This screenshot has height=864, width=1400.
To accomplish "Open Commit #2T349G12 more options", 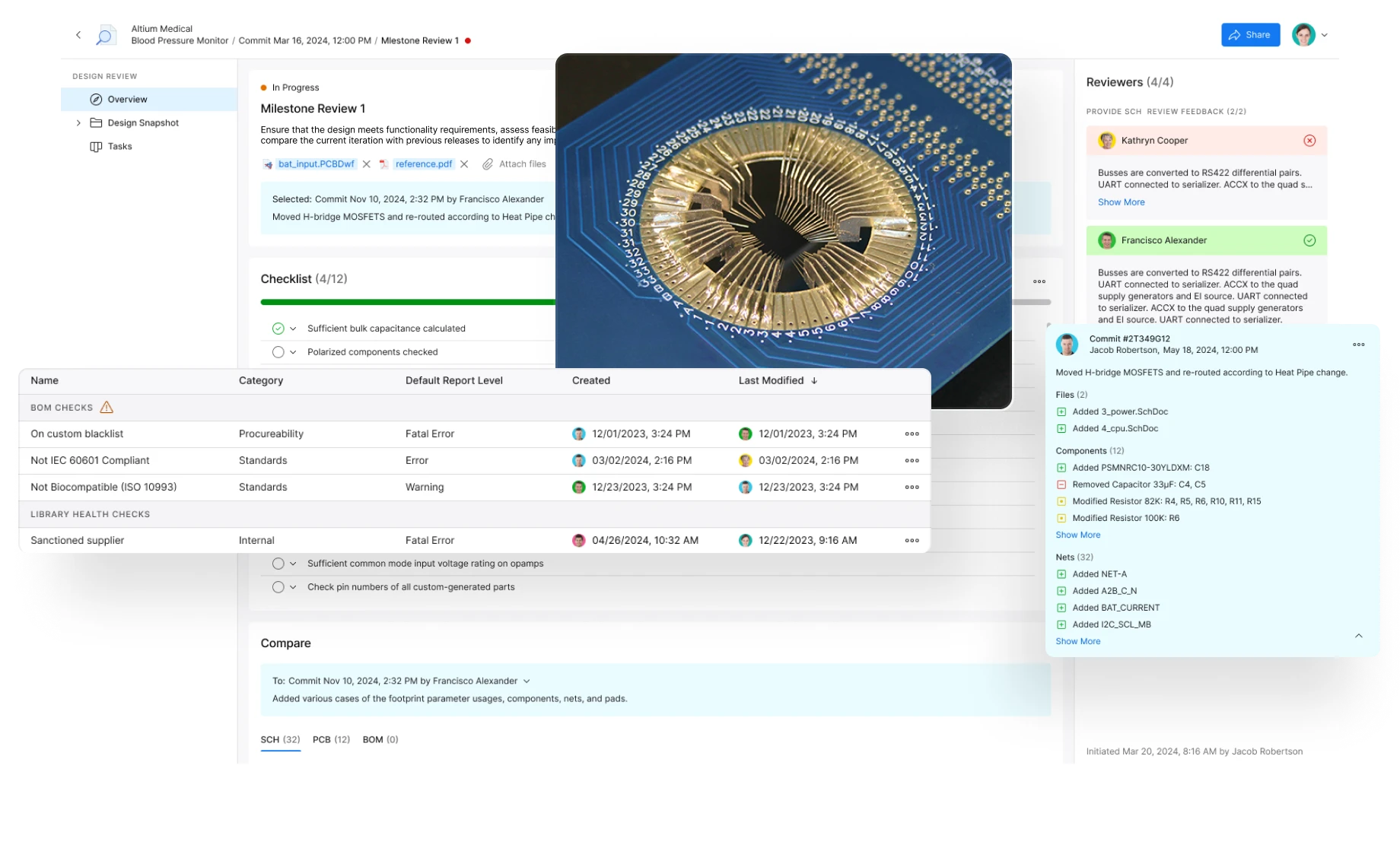I will pyautogui.click(x=1358, y=345).
